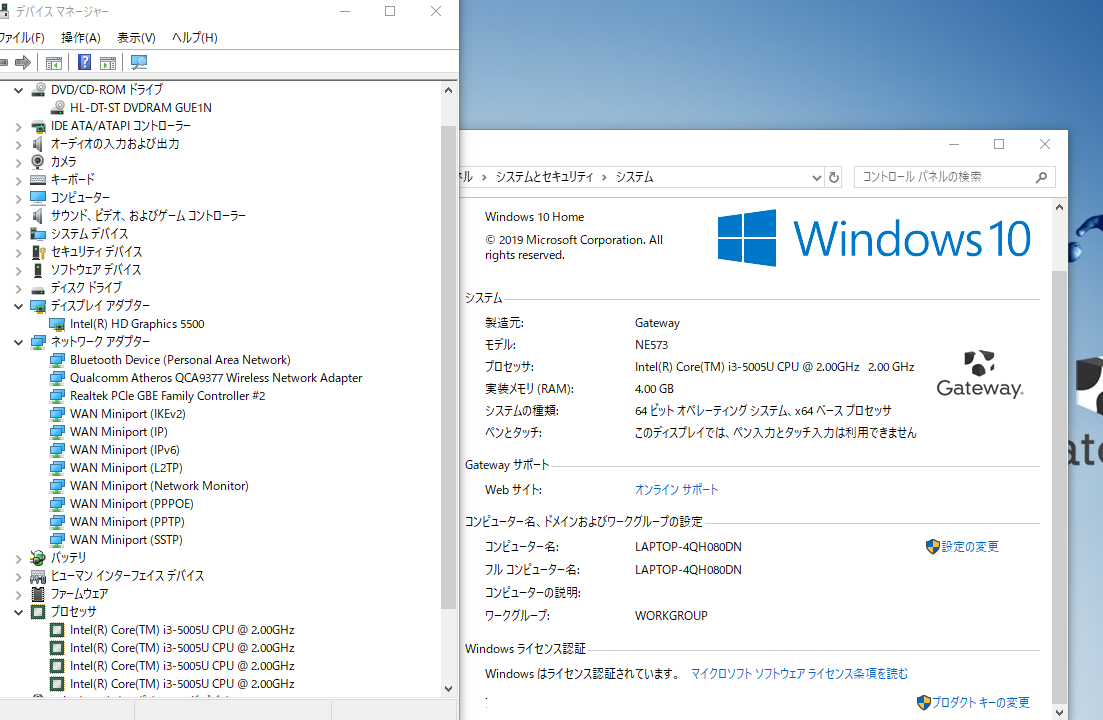Click the Intel(R) HD Graphics 5500 adapter icon
Viewport: 1103px width, 720px height.
point(57,324)
